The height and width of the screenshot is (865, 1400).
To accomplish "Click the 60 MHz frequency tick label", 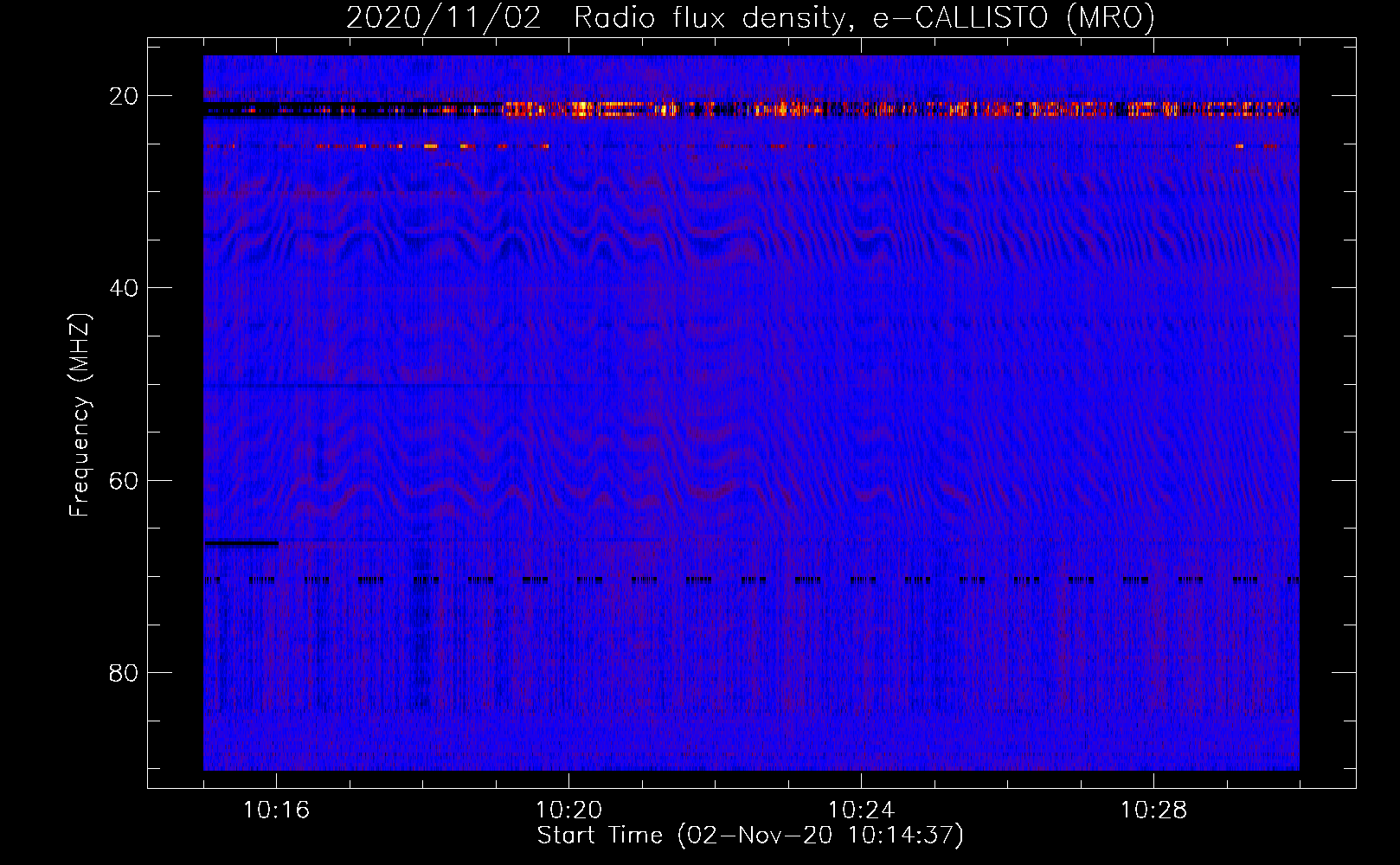I will [x=124, y=480].
